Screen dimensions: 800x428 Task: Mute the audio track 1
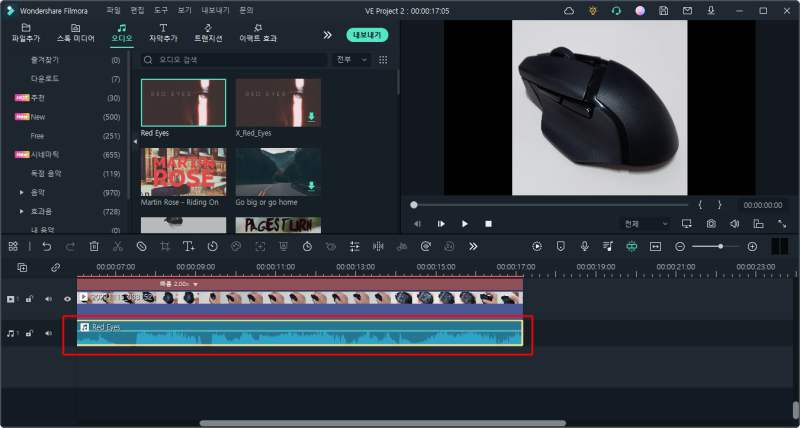coord(48,334)
